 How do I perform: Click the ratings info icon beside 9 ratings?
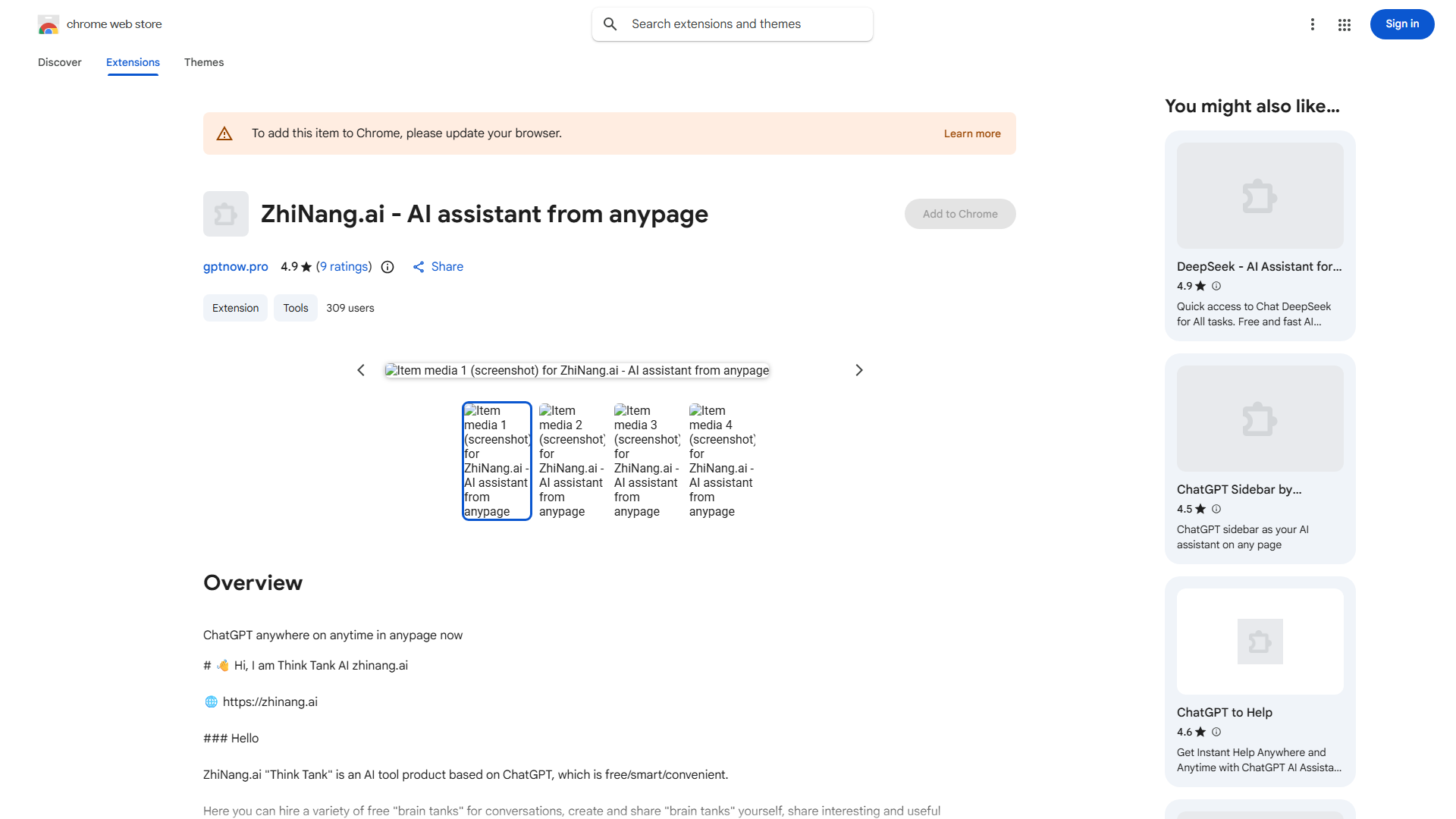click(x=388, y=267)
